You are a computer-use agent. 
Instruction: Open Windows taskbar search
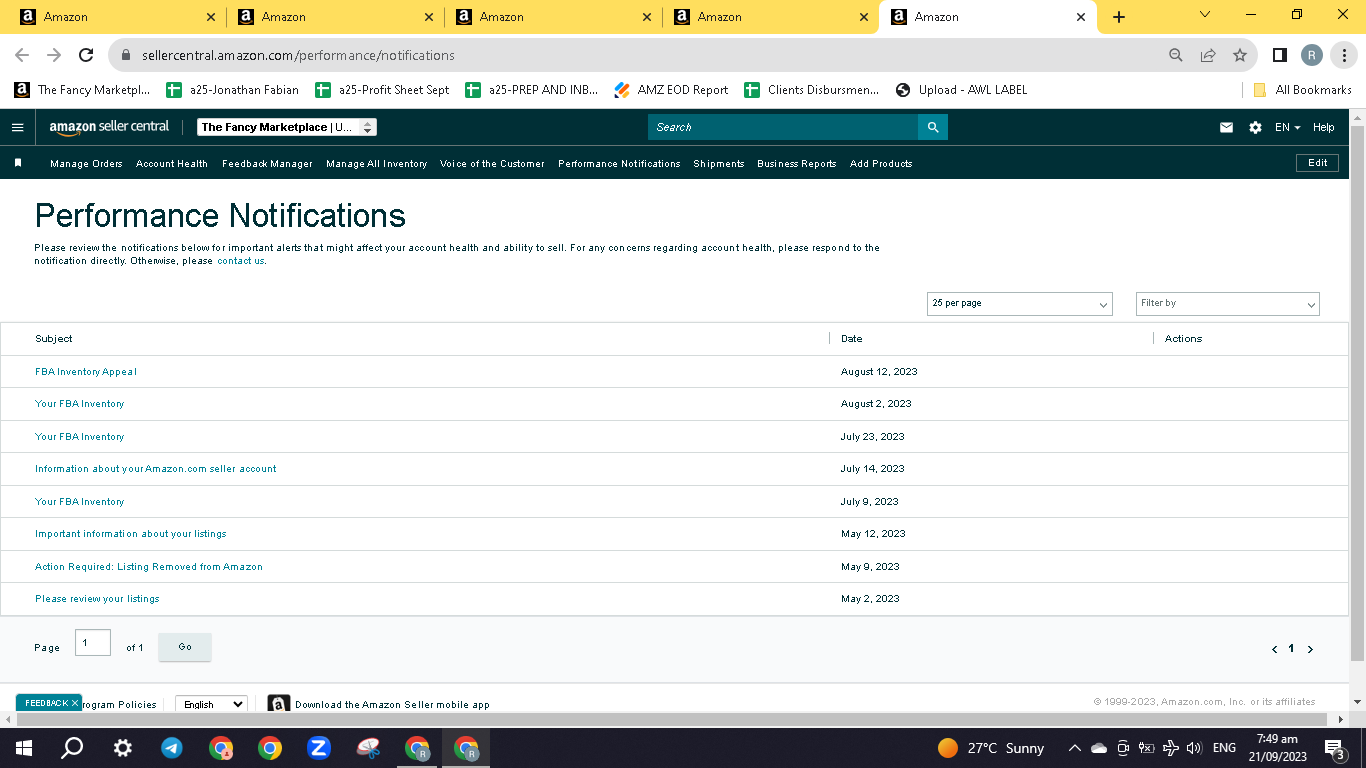72,748
